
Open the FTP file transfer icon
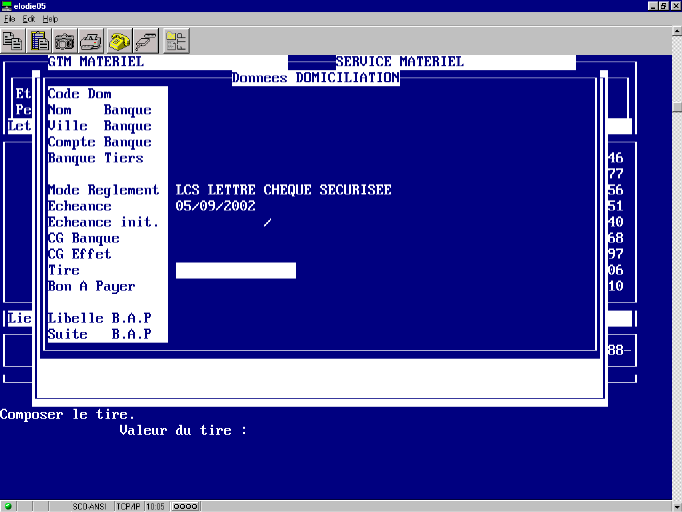click(x=176, y=41)
